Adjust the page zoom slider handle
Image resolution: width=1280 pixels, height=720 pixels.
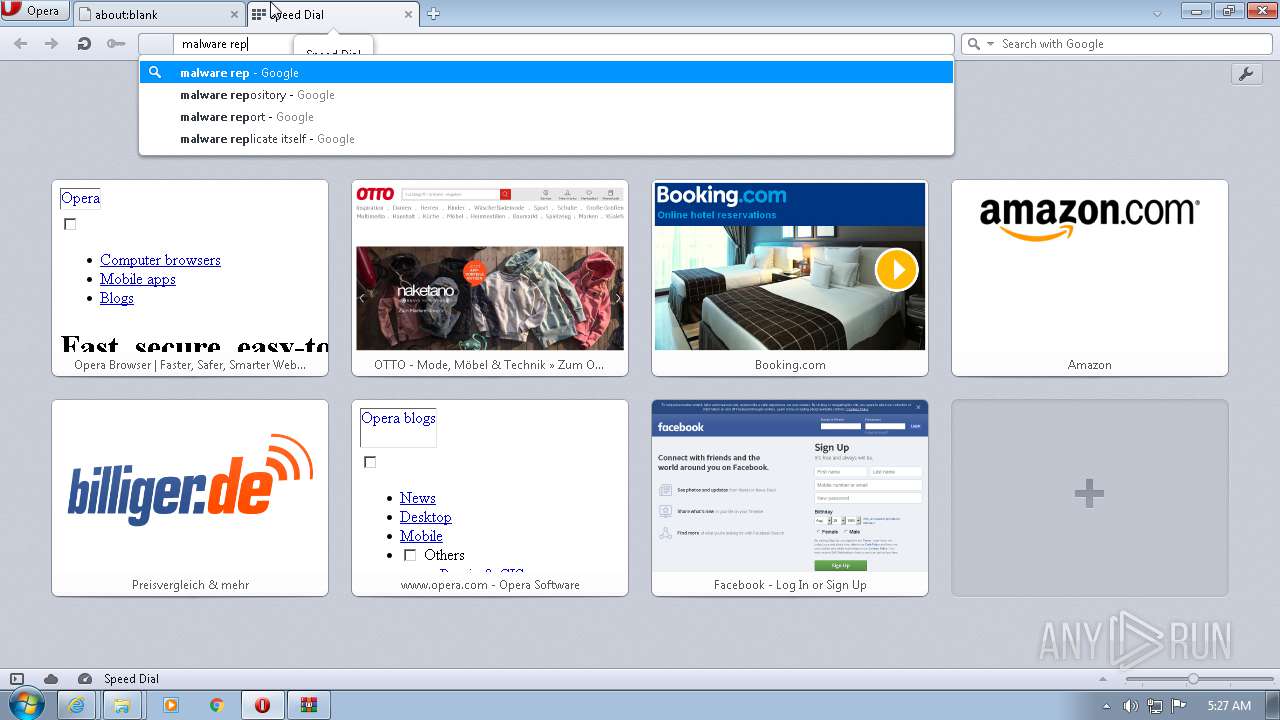coord(1193,679)
